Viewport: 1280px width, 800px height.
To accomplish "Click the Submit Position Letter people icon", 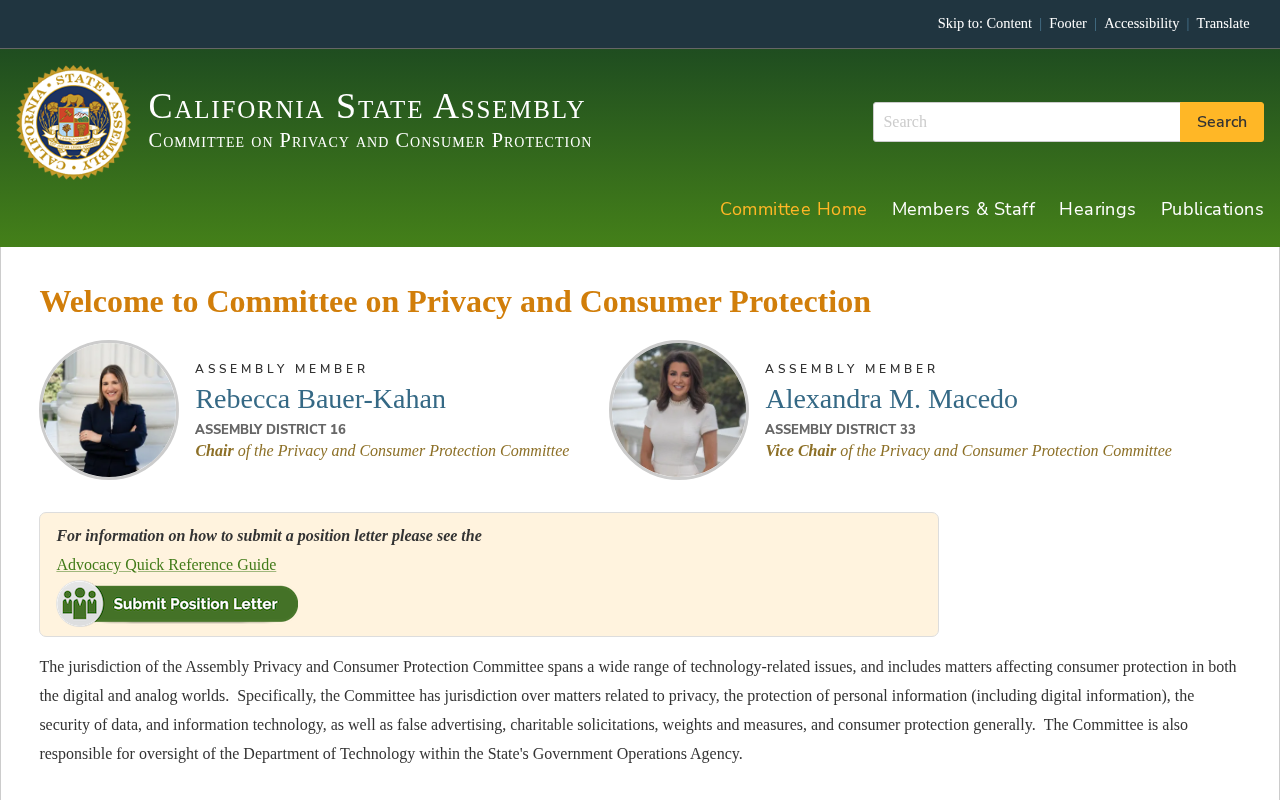I will [x=80, y=604].
